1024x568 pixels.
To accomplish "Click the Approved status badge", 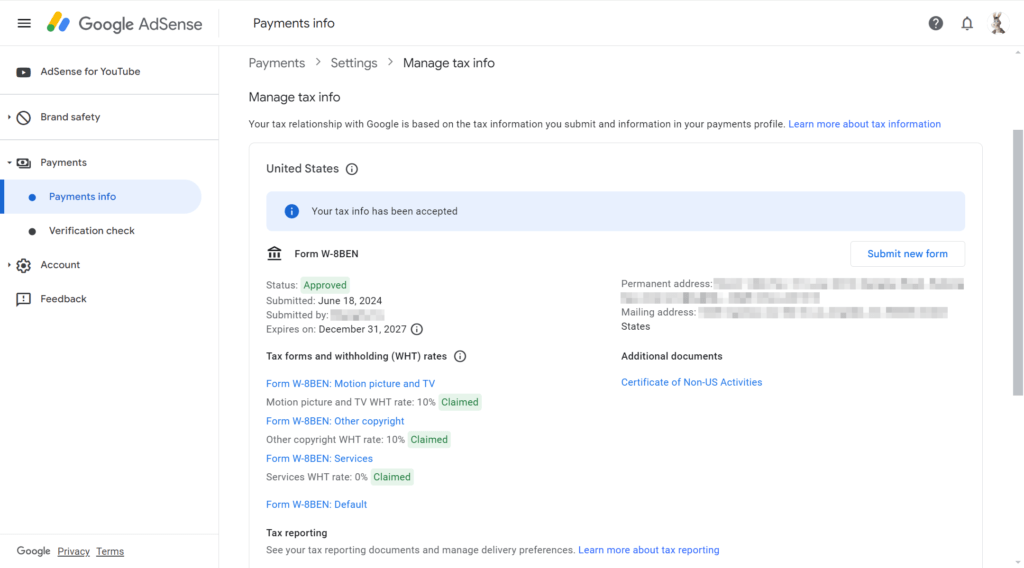I will 325,285.
